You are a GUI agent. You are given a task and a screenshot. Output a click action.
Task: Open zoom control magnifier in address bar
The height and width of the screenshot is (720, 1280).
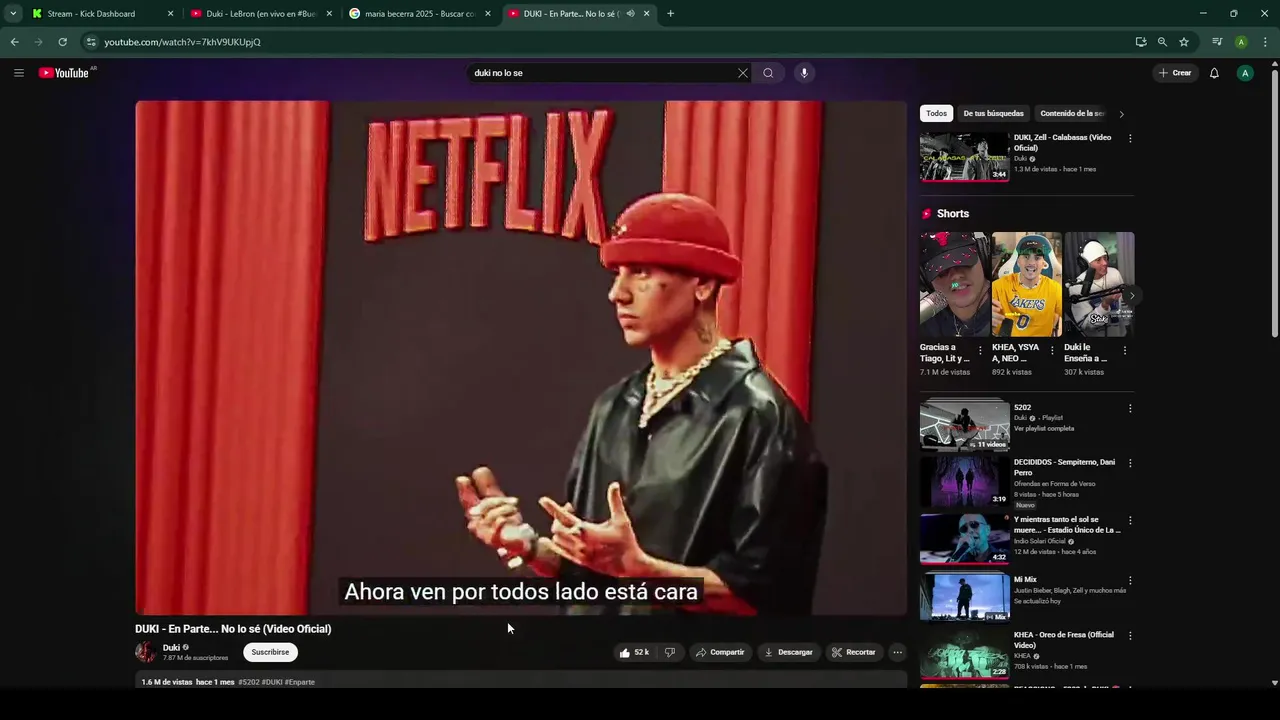coord(1162,42)
